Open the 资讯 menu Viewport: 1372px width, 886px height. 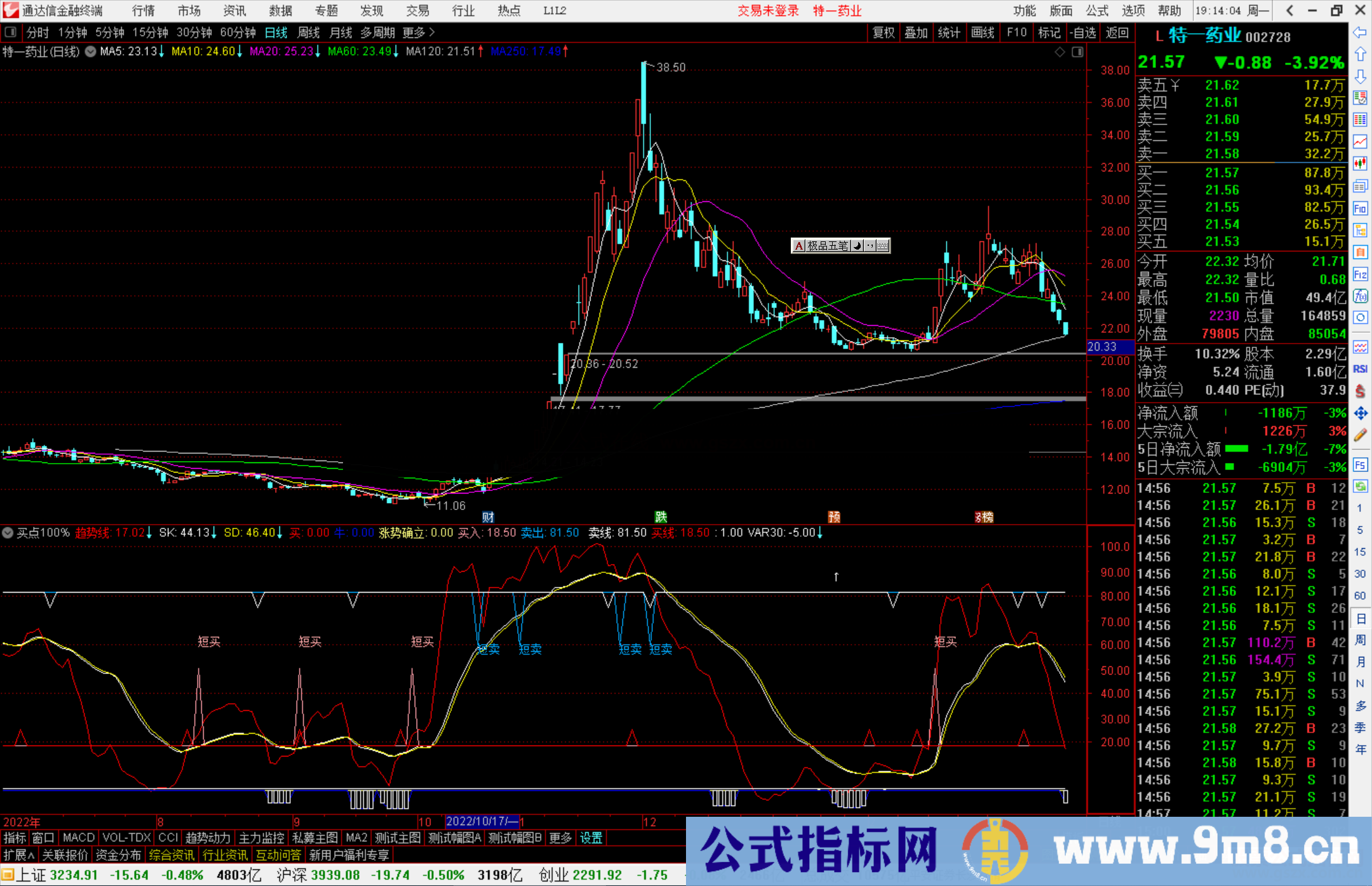tap(235, 10)
